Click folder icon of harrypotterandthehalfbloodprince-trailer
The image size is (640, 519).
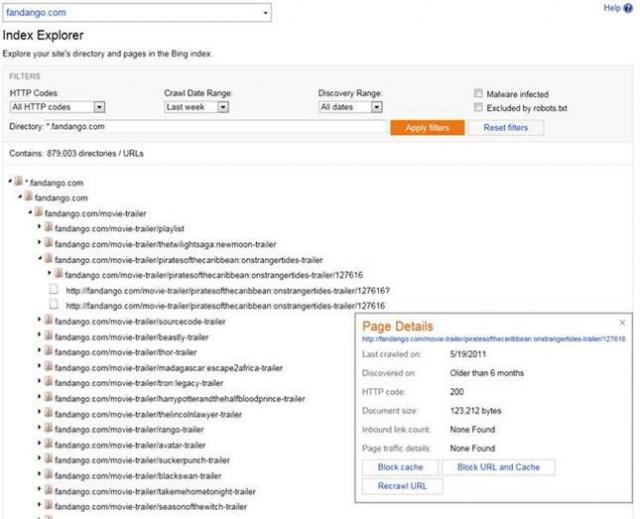(x=49, y=397)
